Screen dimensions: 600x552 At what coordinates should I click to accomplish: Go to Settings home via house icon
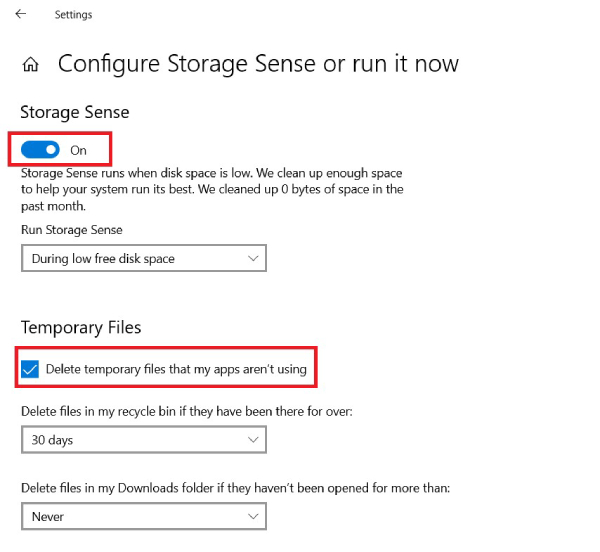click(31, 65)
